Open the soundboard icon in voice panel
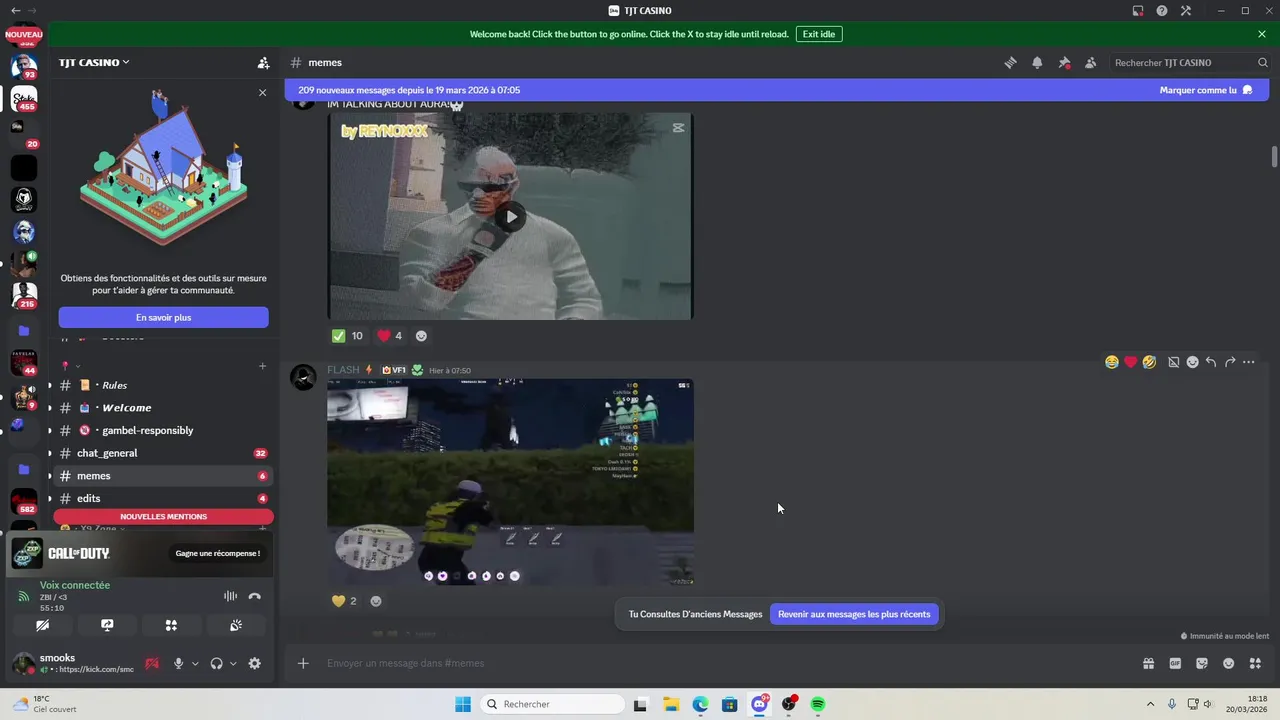The height and width of the screenshot is (720, 1280). point(236,625)
